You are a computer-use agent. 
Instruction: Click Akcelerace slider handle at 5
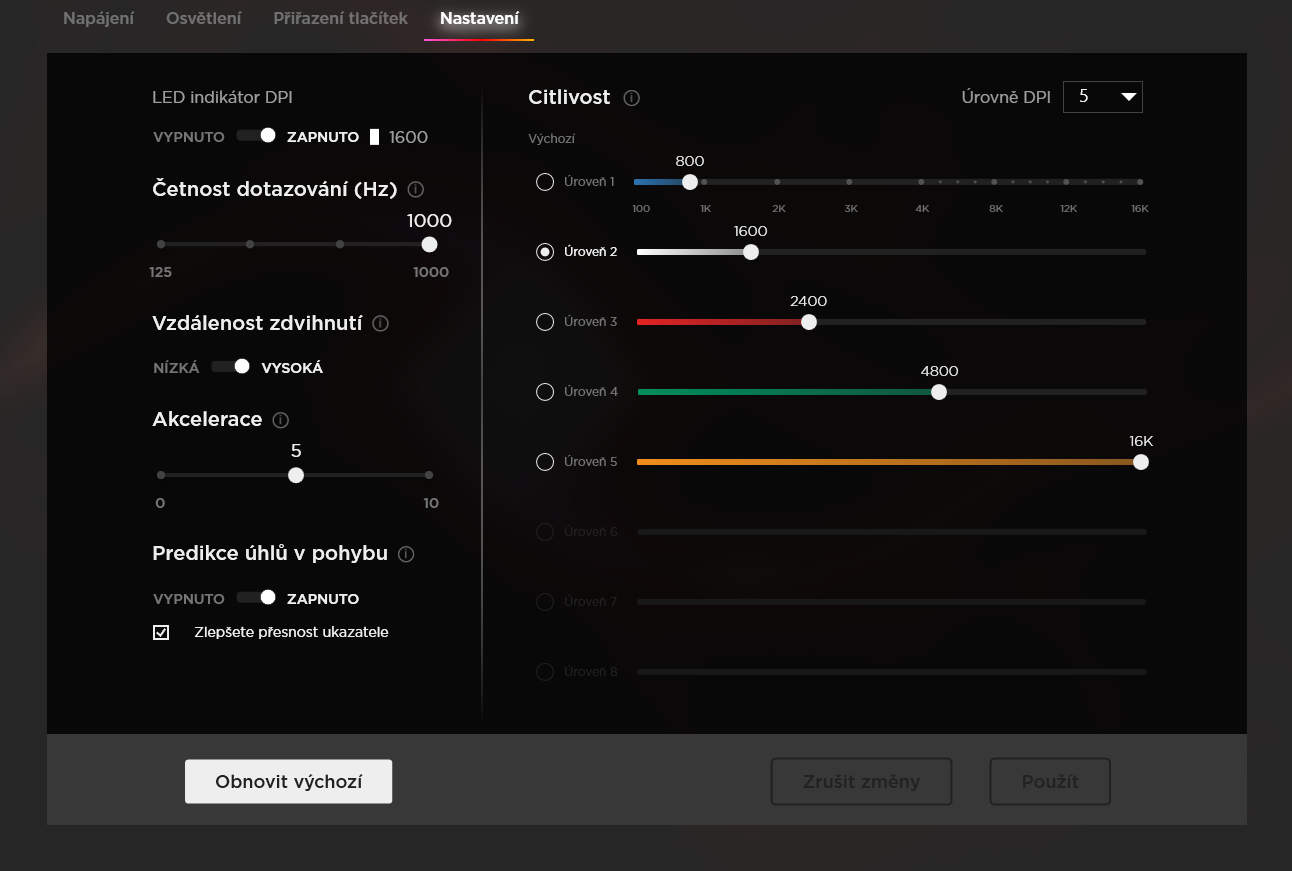pyautogui.click(x=296, y=475)
